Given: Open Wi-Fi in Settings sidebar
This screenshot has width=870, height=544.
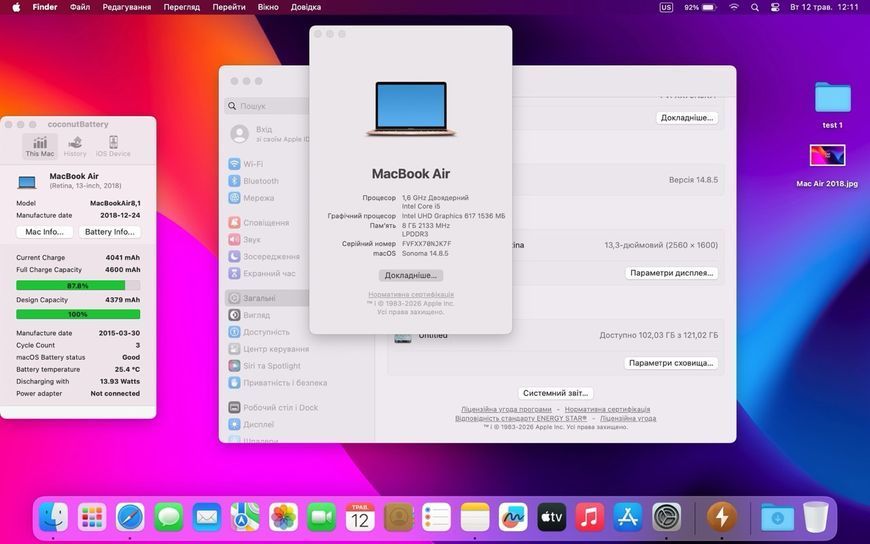Looking at the screenshot, I should tap(269, 164).
